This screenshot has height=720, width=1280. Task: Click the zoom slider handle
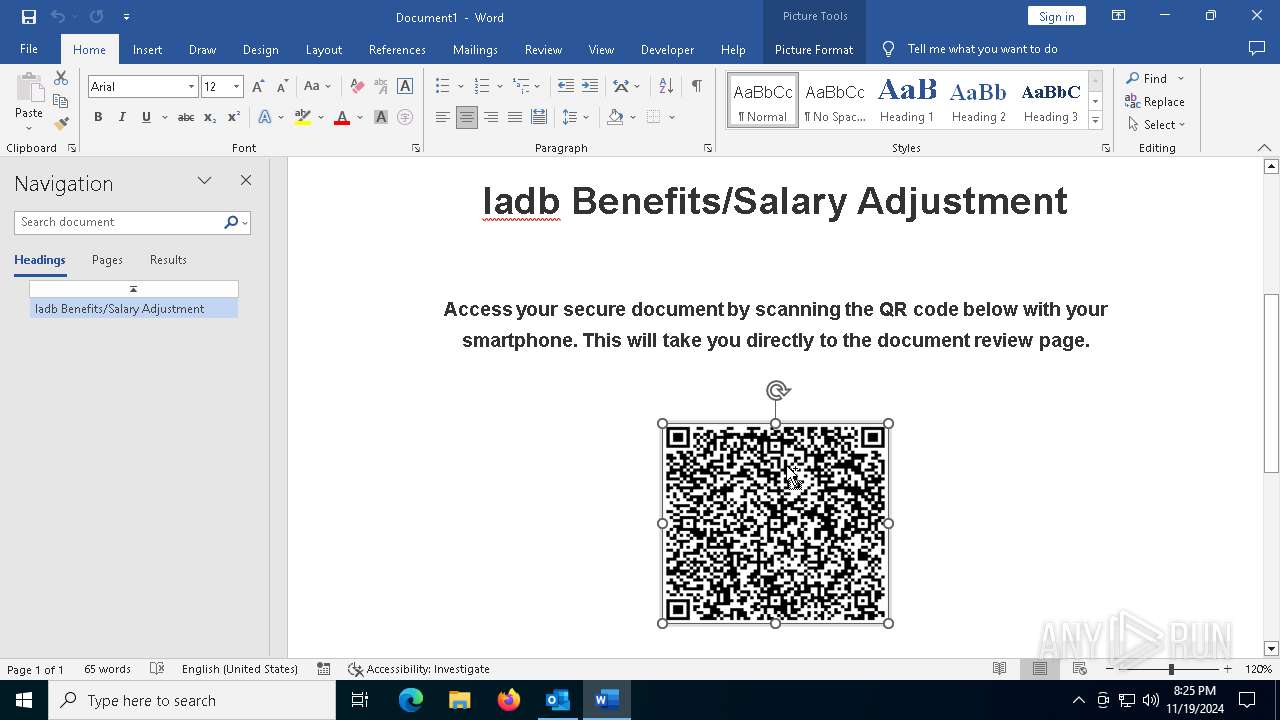point(1171,669)
